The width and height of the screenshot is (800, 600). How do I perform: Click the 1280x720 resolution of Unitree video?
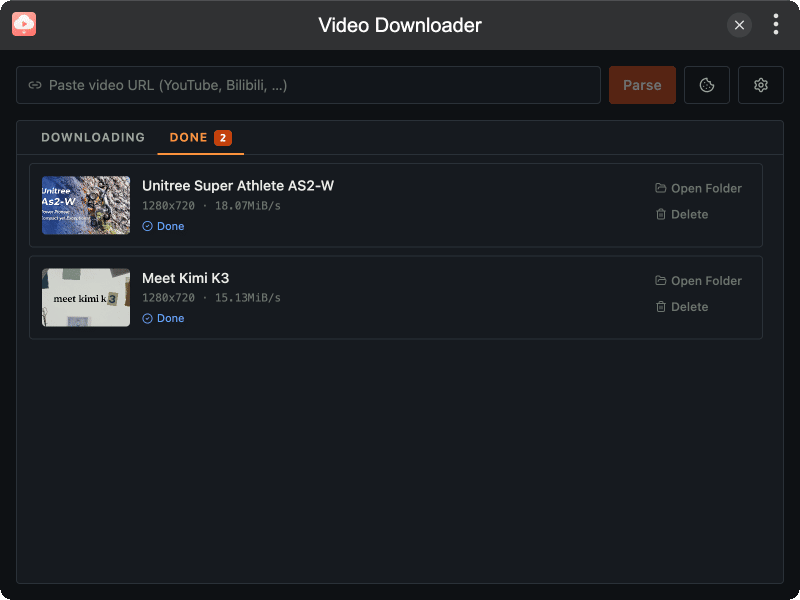pyautogui.click(x=168, y=206)
